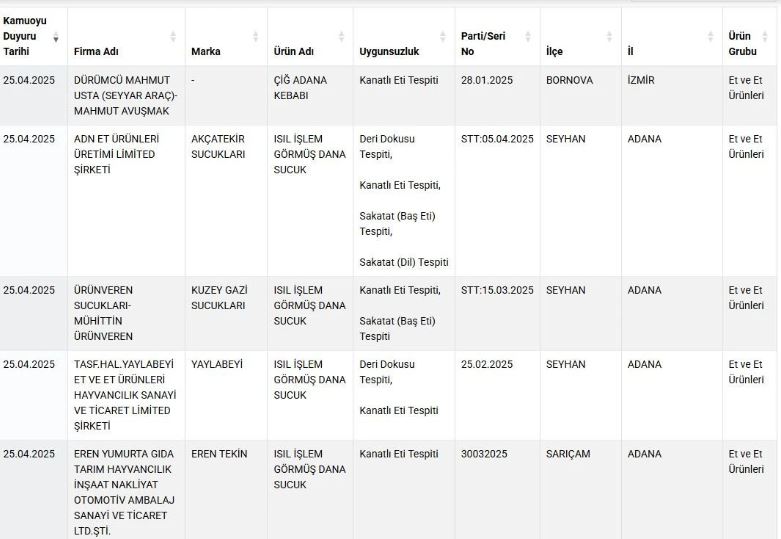Click ISIL İŞLEM GÖRMÜŞ DANA SUCUK in AKÇATEKİR row

point(310,154)
